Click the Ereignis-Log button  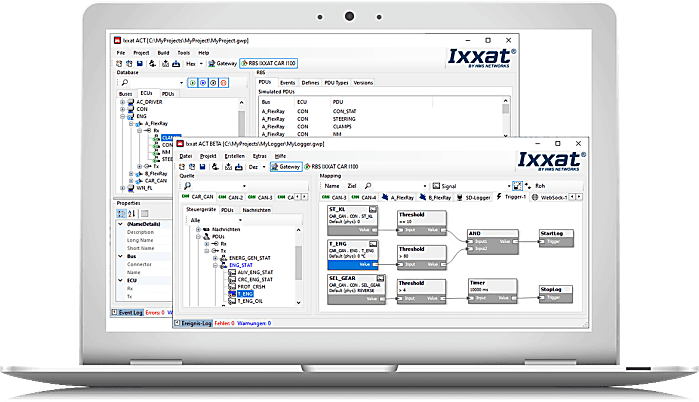coord(193,323)
